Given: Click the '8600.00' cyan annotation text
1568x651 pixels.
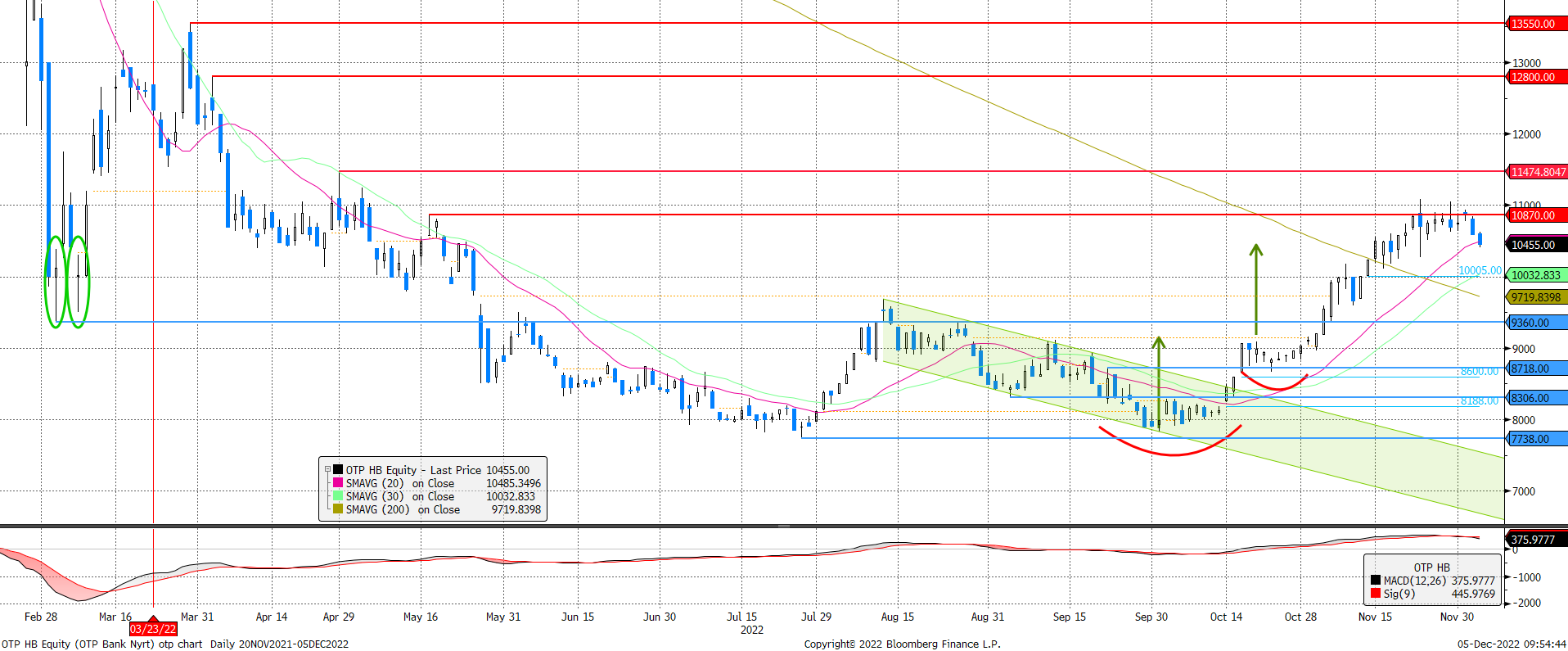Looking at the screenshot, I should (1480, 371).
